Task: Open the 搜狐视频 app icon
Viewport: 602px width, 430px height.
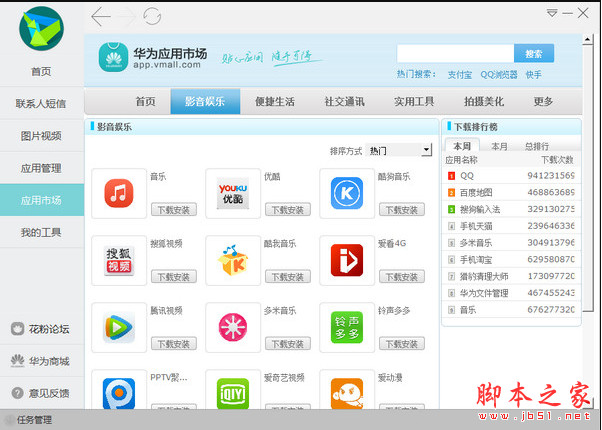Action: tap(119, 260)
